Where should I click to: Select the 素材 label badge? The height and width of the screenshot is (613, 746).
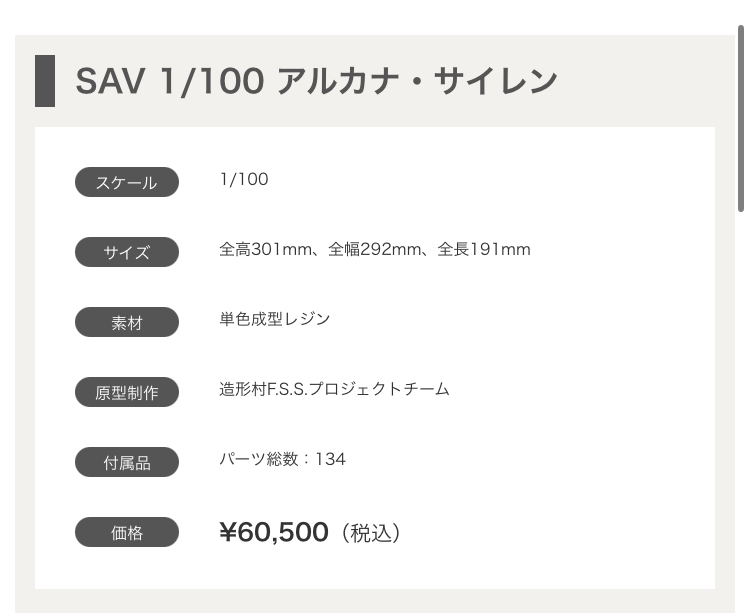tap(127, 323)
